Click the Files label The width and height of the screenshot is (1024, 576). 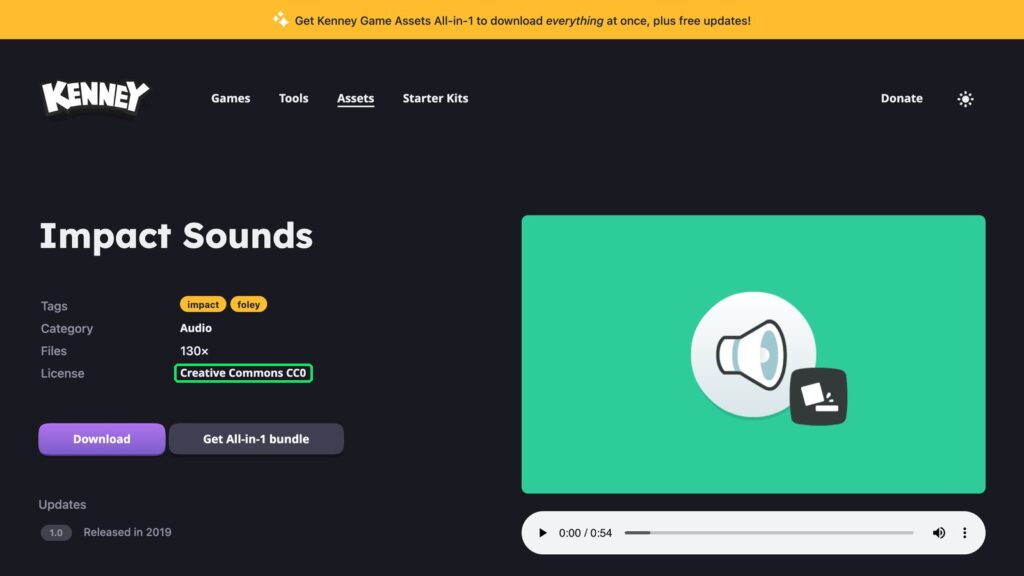[54, 351]
